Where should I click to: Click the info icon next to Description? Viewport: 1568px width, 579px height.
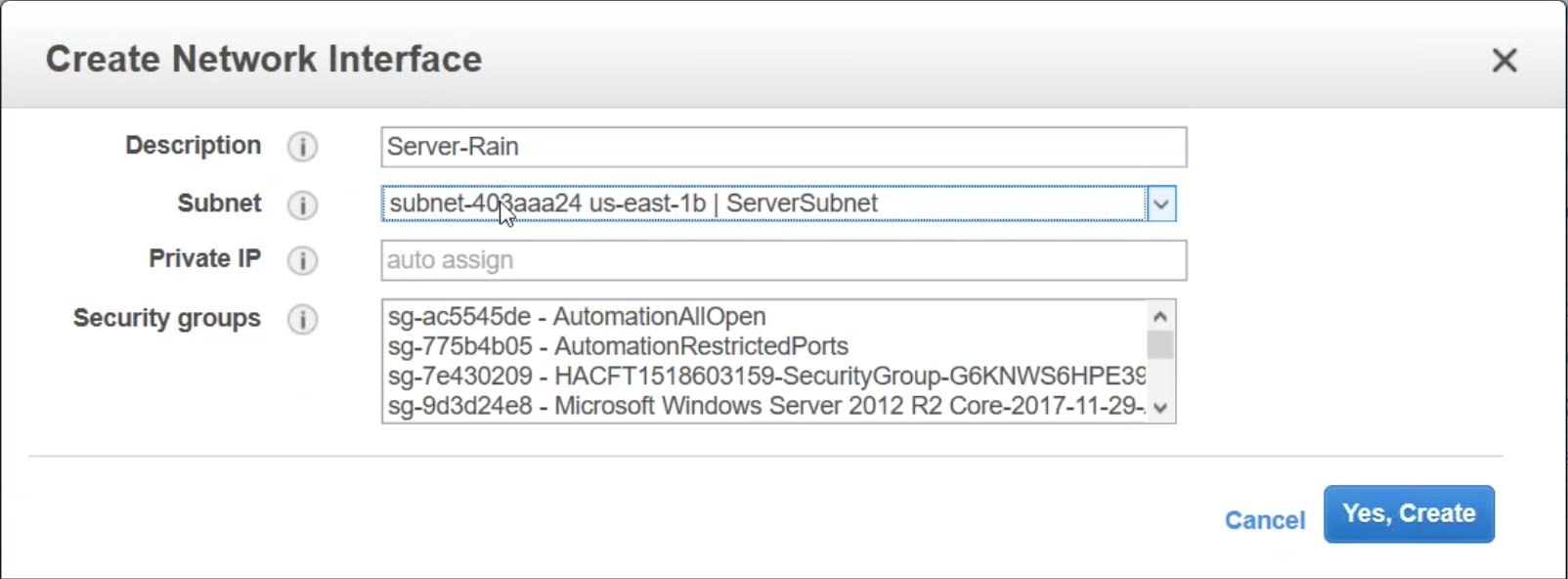click(x=302, y=147)
